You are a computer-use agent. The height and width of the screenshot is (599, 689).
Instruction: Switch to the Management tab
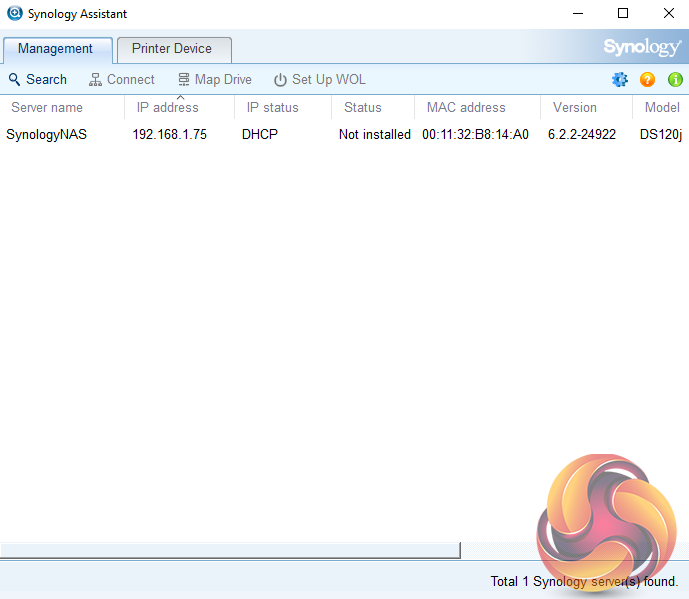(x=58, y=49)
